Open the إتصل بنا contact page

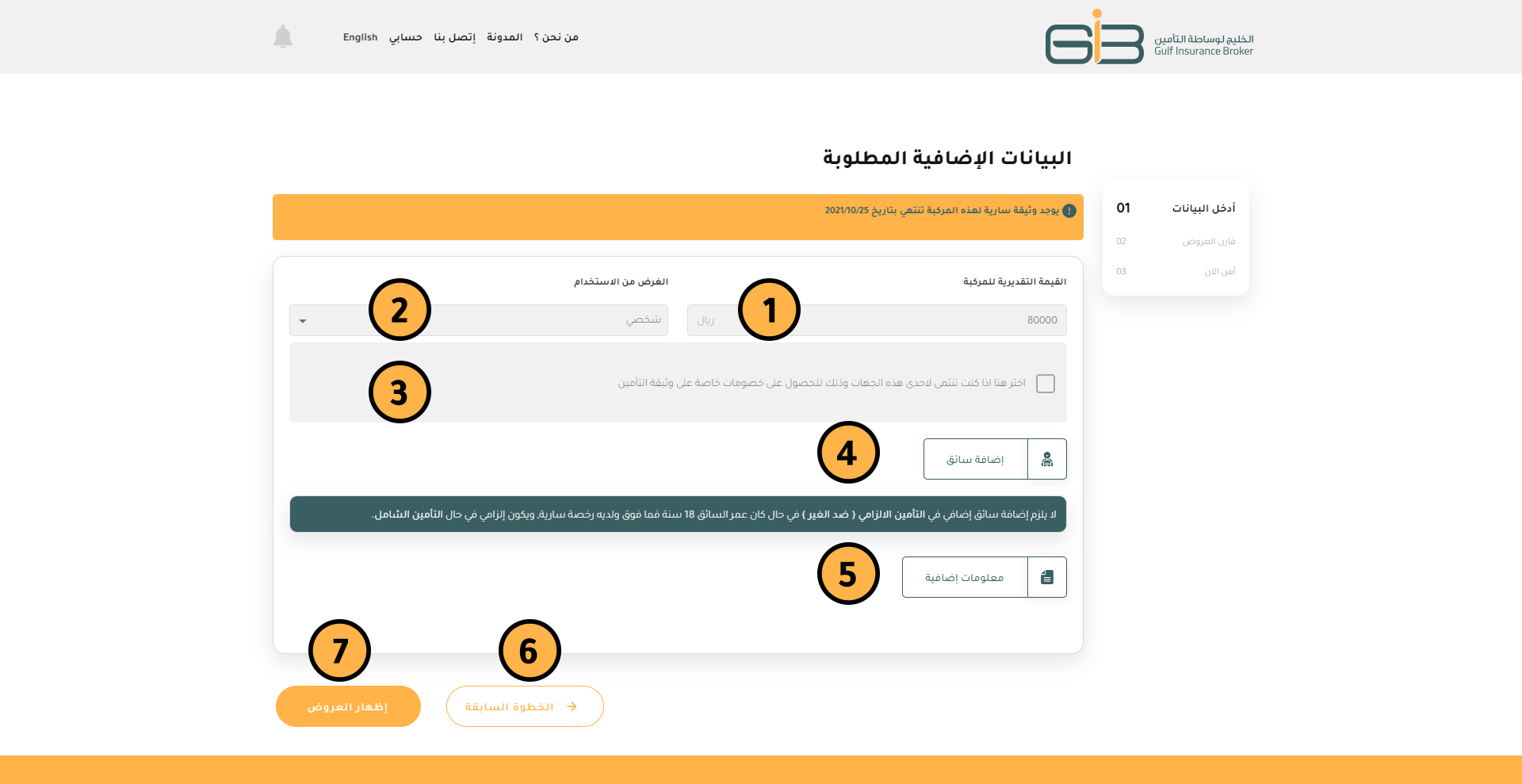click(454, 37)
